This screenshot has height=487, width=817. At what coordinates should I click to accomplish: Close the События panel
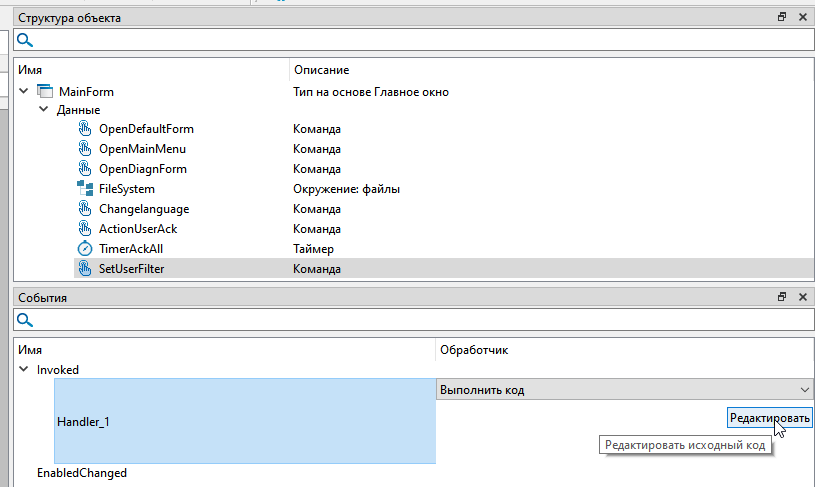click(x=802, y=298)
